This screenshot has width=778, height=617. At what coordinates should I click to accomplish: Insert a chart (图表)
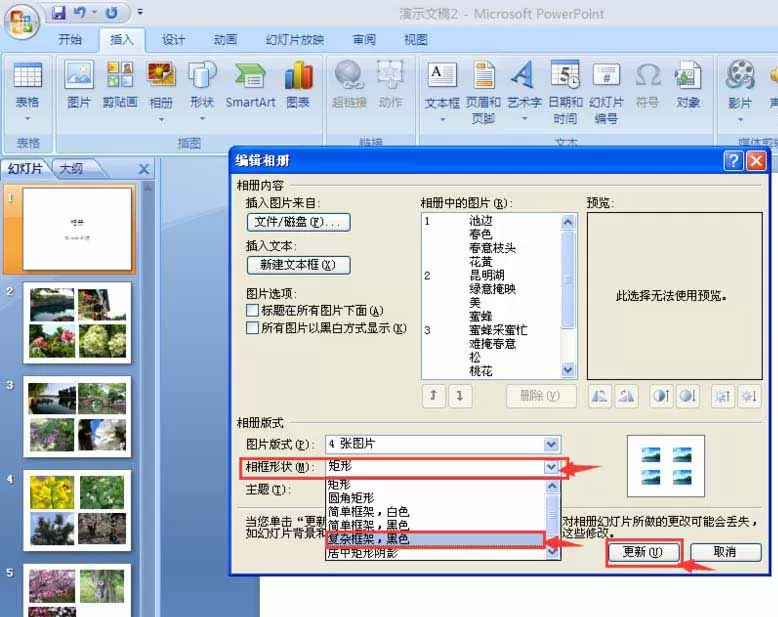pyautogui.click(x=298, y=84)
